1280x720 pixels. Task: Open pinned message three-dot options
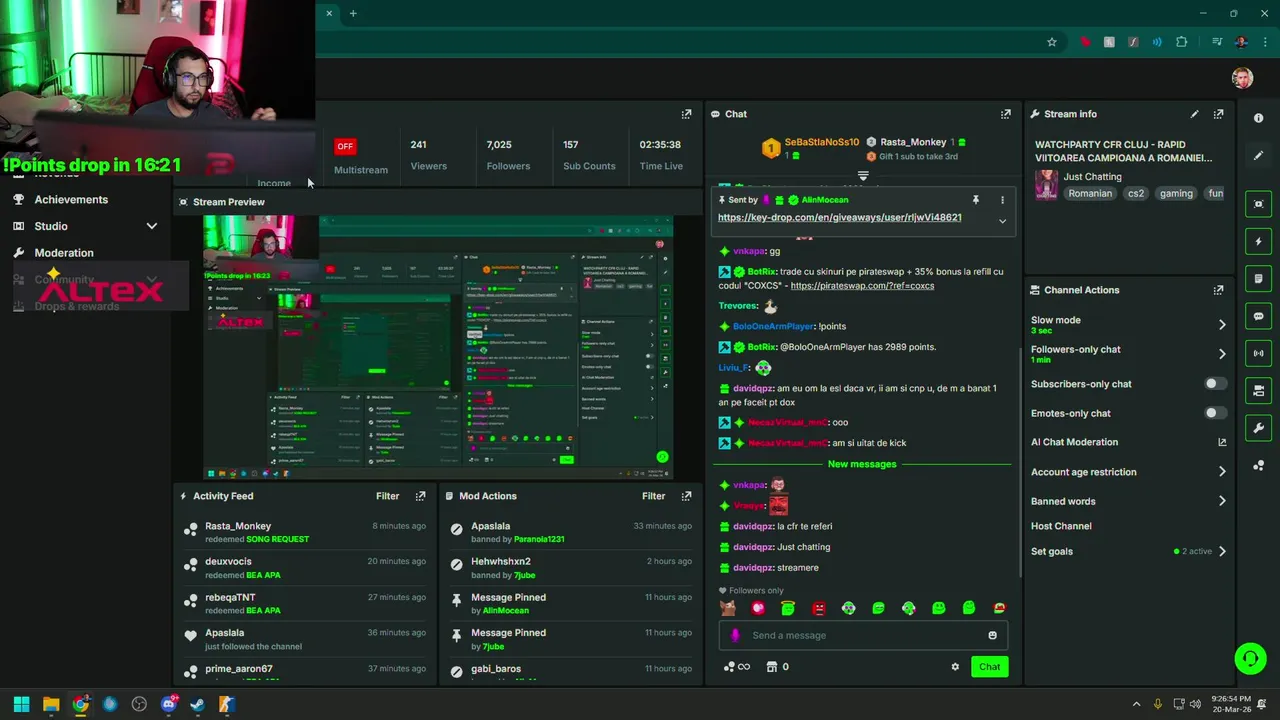coord(1002,200)
